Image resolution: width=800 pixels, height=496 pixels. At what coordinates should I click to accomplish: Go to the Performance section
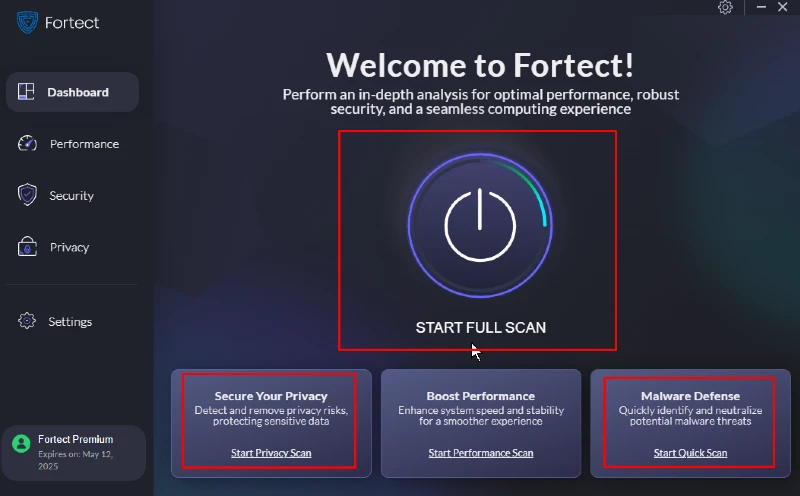pyautogui.click(x=72, y=144)
